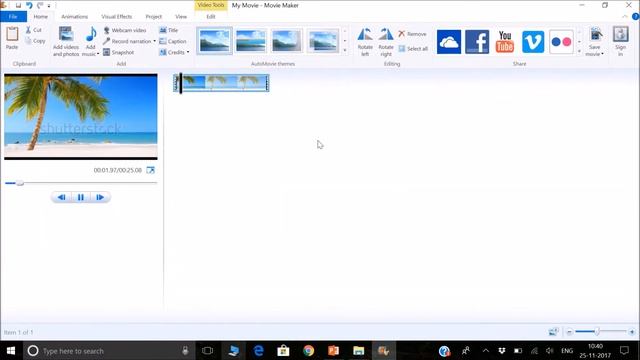
Task: Open the File menu
Action: tap(13, 17)
